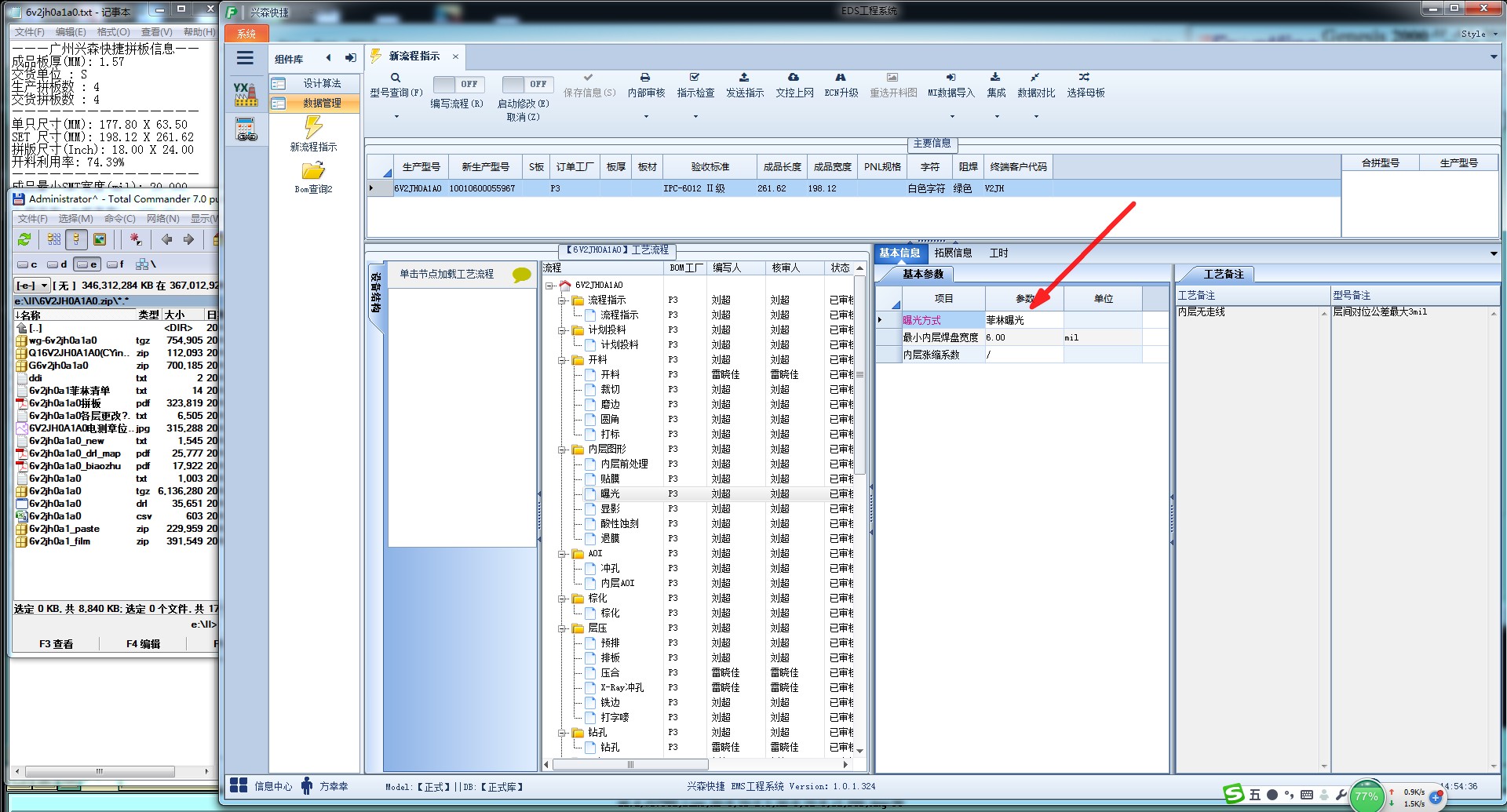Click the 菲林曝光 parameter cell
1507x812 pixels.
(x=1024, y=320)
